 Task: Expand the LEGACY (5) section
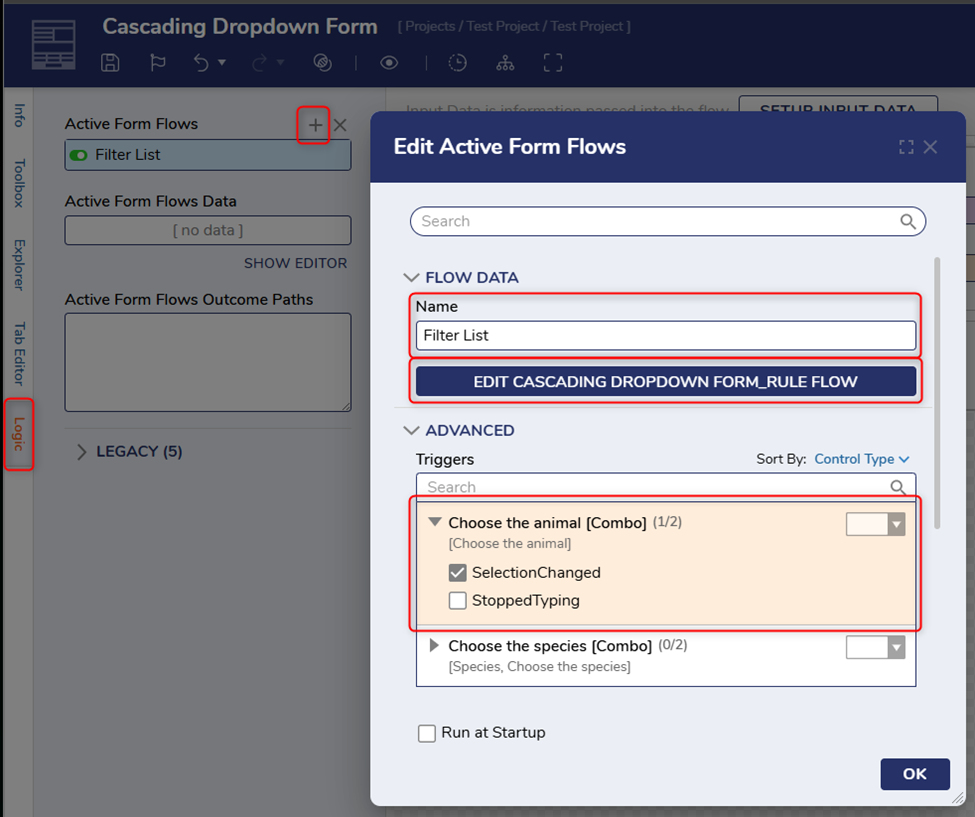coord(82,452)
